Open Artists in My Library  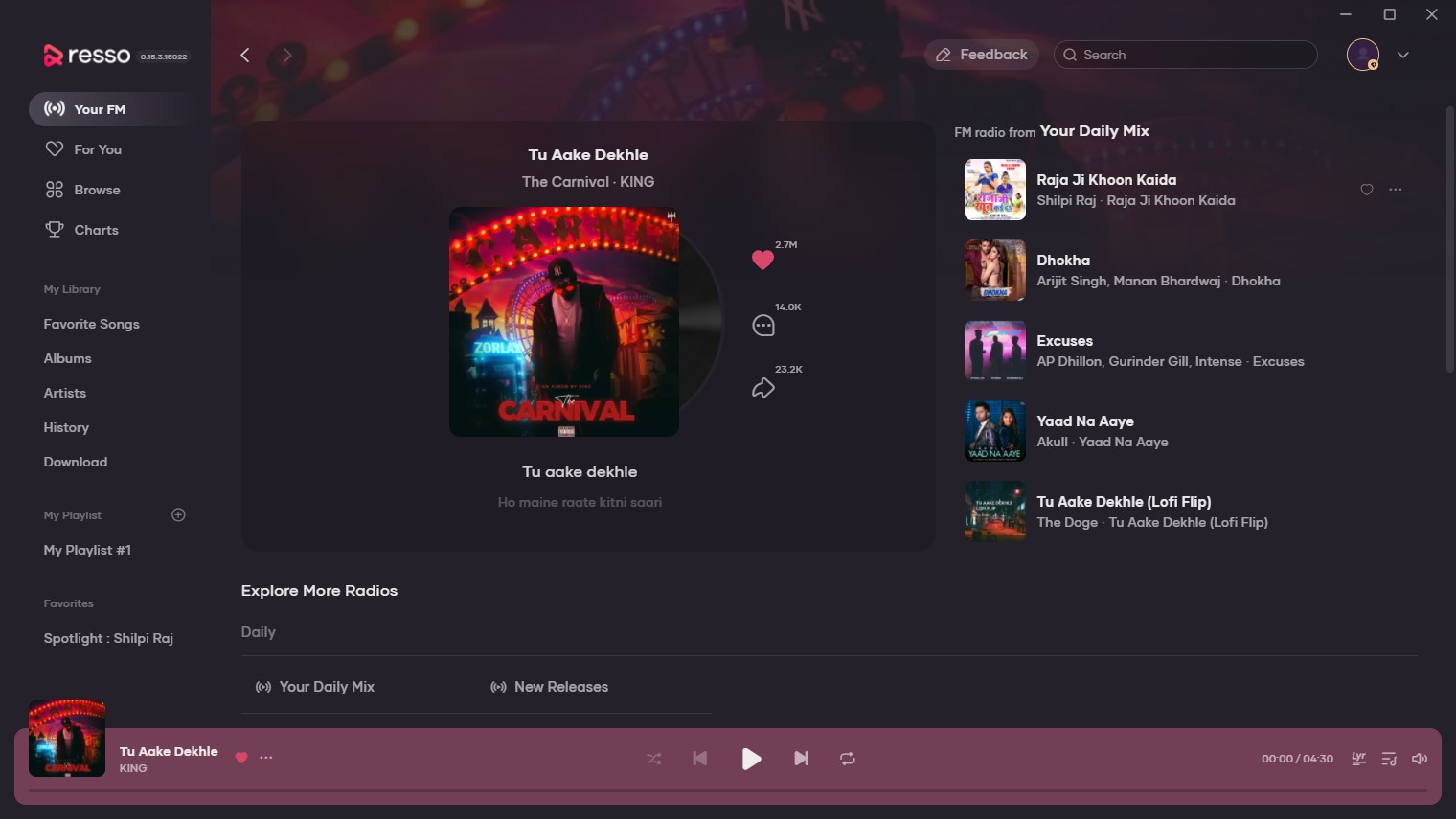(x=64, y=393)
